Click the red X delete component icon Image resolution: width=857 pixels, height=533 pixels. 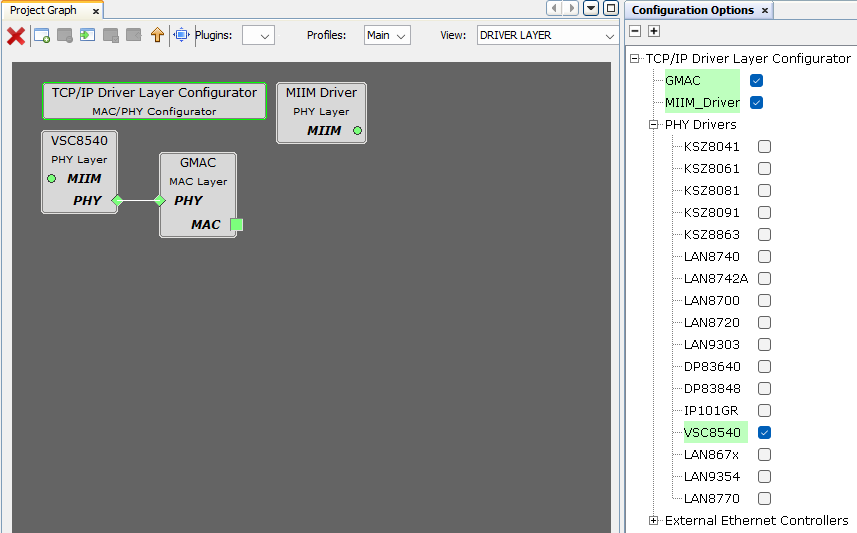(x=16, y=36)
